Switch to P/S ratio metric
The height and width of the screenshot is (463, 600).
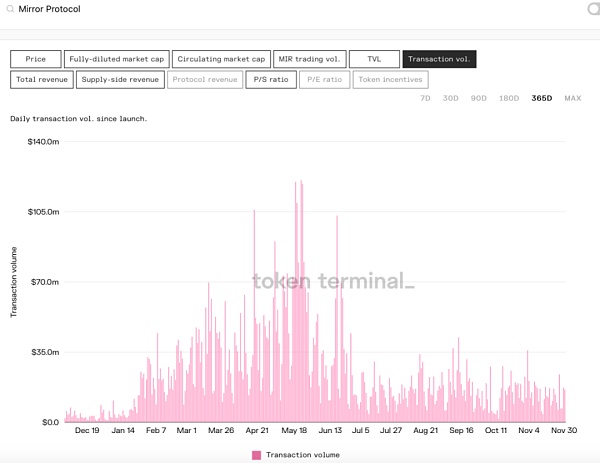(x=271, y=79)
